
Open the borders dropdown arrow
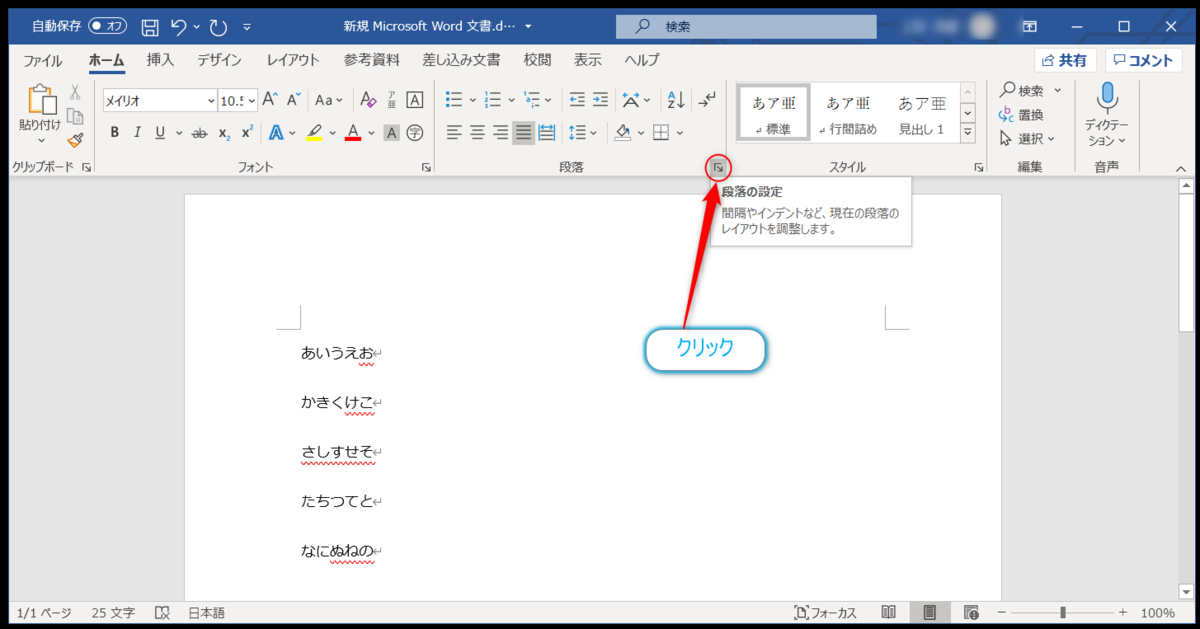pyautogui.click(x=680, y=132)
